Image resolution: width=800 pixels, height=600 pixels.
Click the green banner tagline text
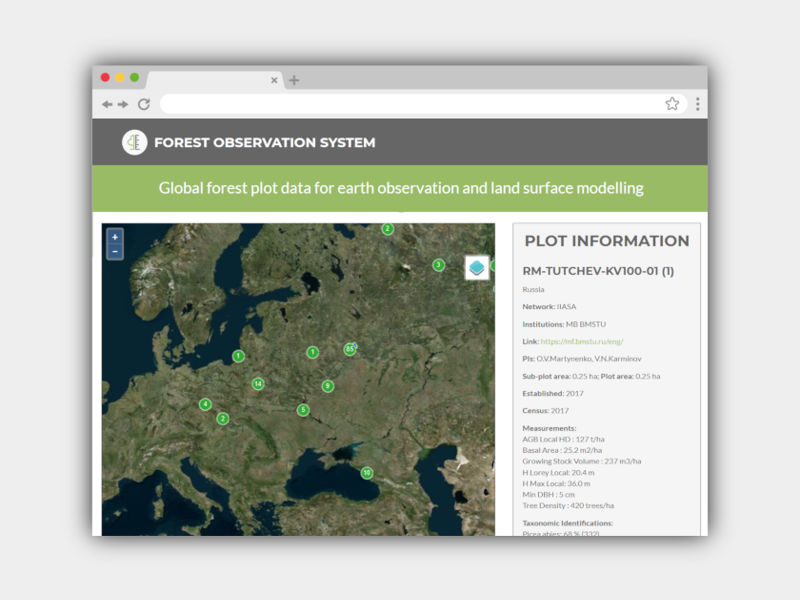[x=401, y=188]
